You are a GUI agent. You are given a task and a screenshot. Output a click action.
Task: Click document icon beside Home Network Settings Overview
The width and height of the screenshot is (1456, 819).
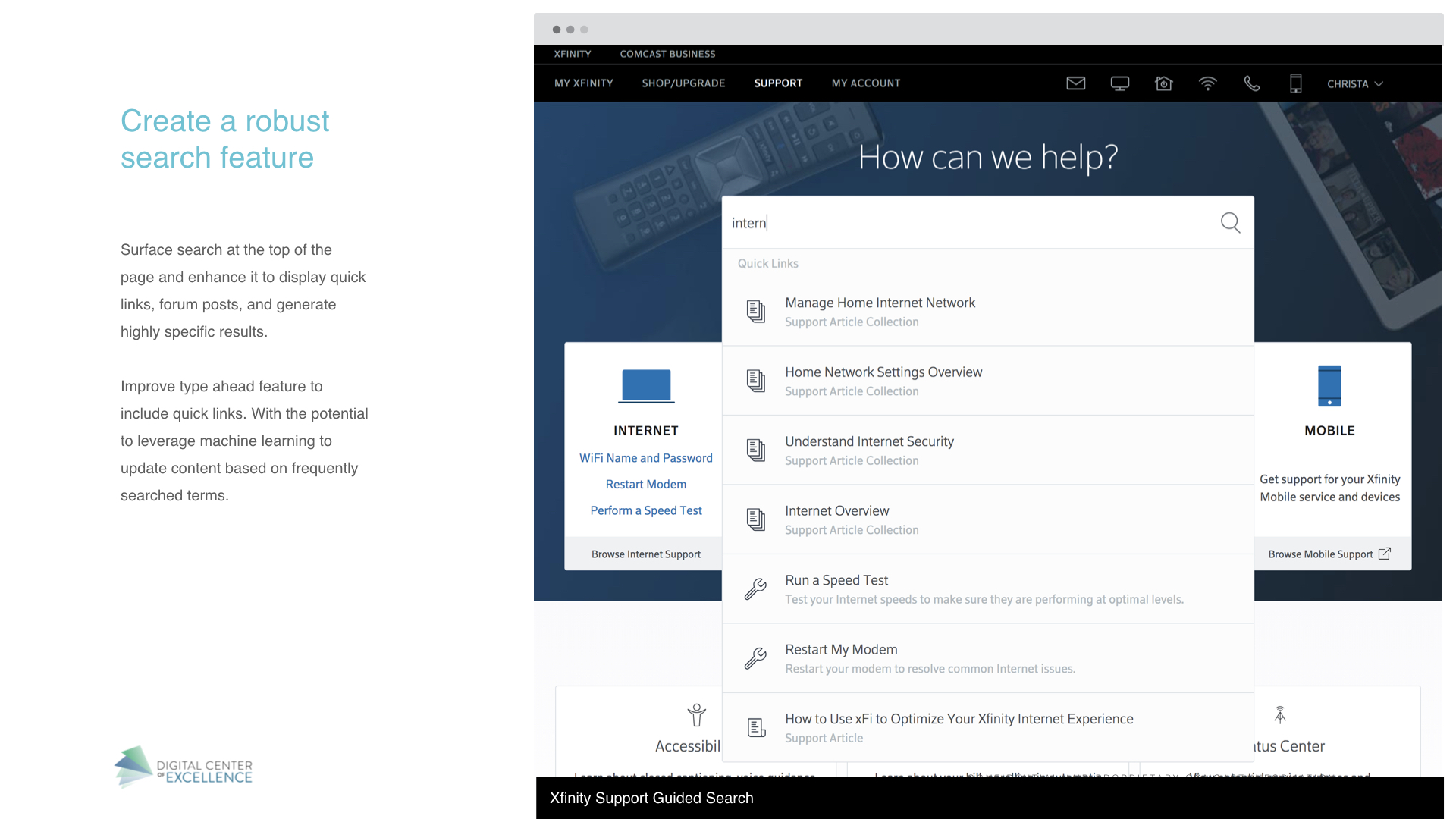coord(756,381)
